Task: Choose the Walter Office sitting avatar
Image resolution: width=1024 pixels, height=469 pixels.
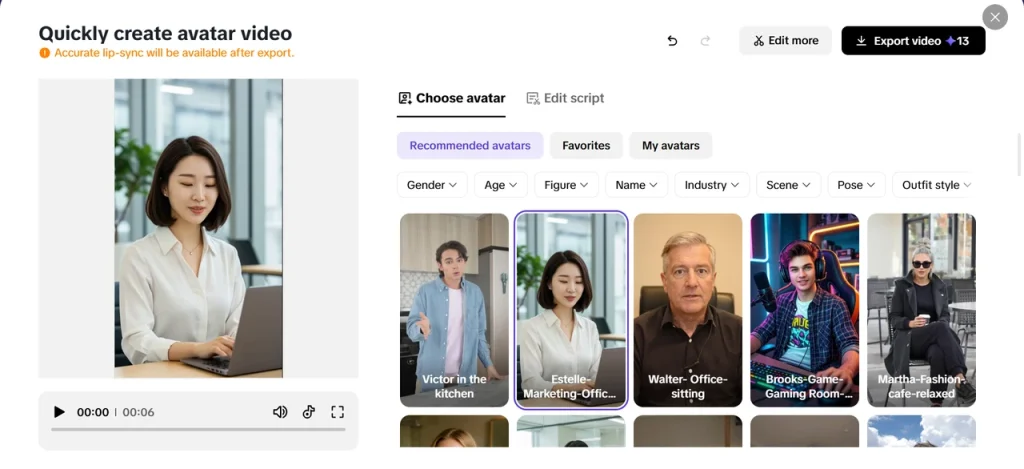Action: point(688,310)
